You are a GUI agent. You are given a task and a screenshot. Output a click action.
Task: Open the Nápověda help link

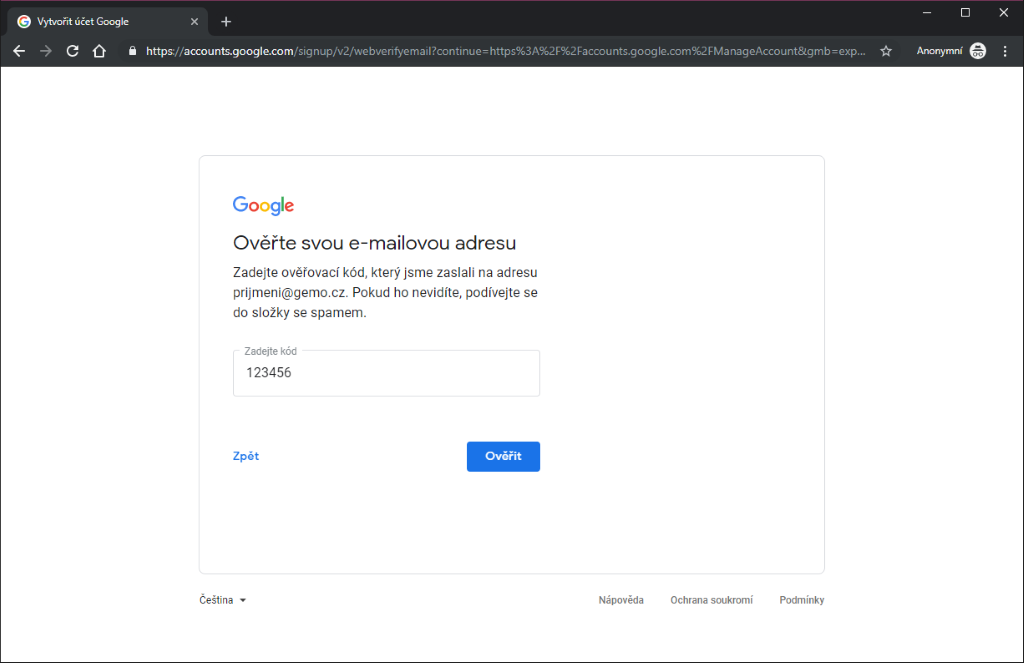click(x=621, y=600)
